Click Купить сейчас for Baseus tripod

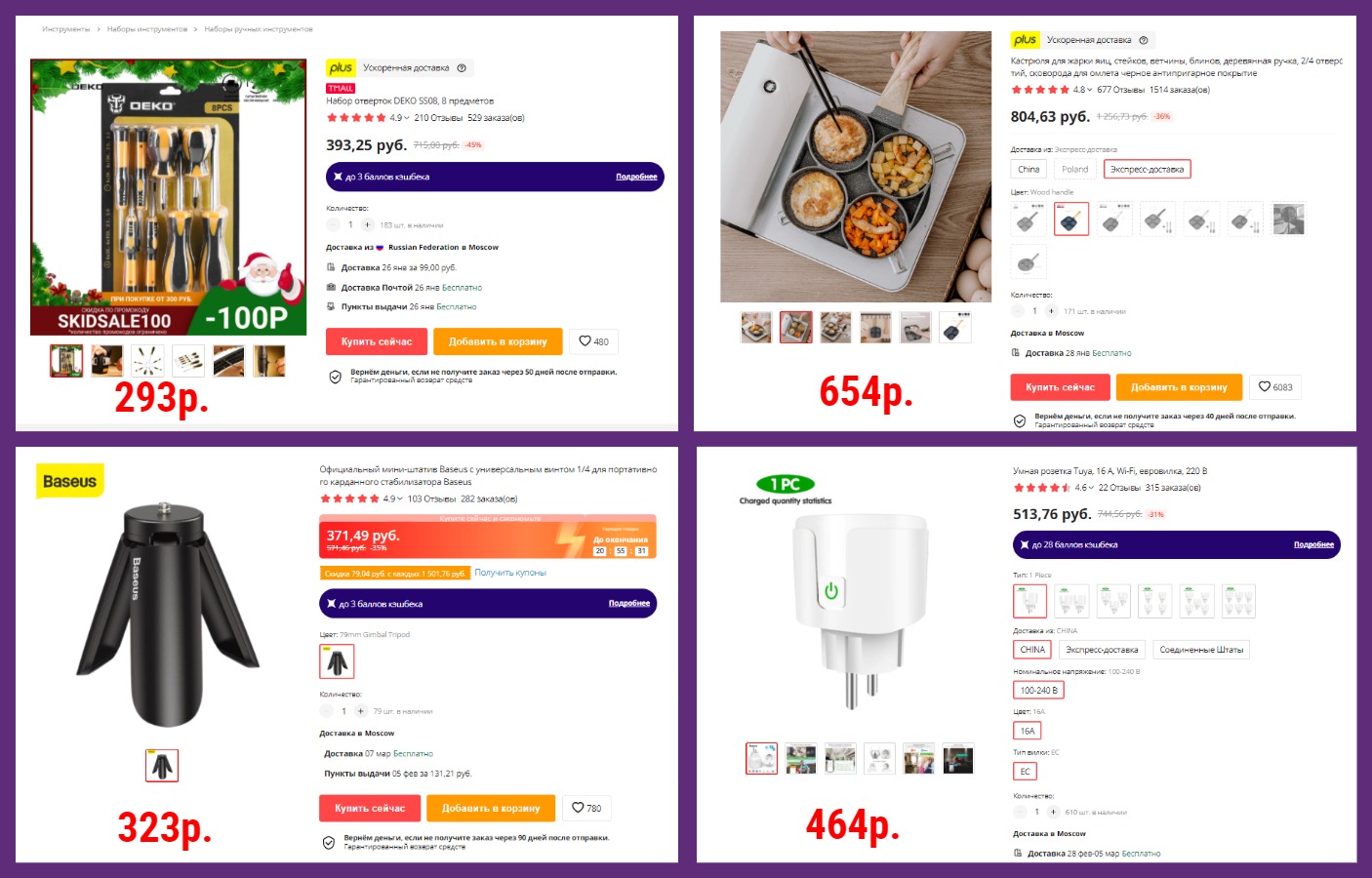(x=370, y=808)
